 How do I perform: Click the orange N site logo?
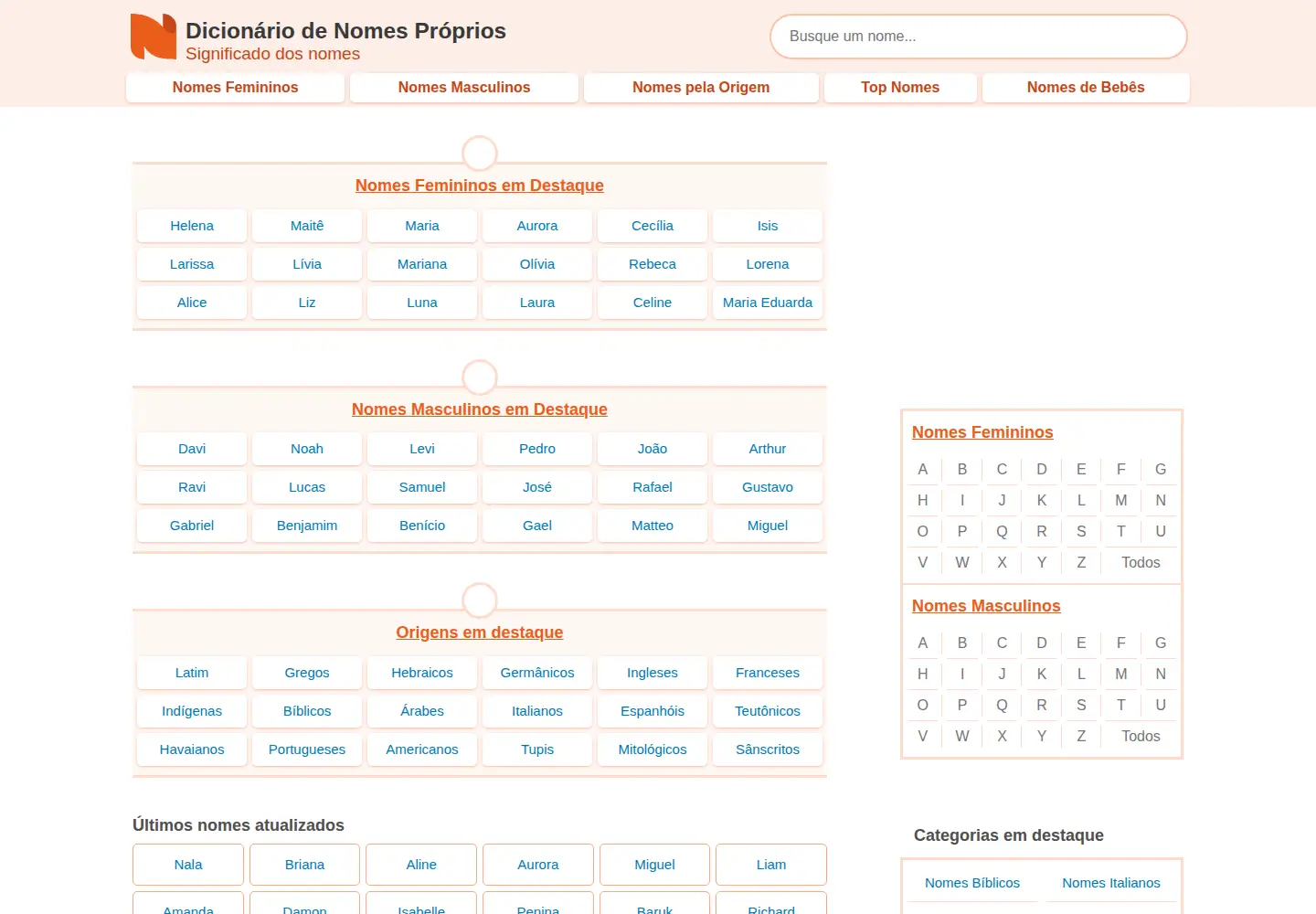[154, 37]
